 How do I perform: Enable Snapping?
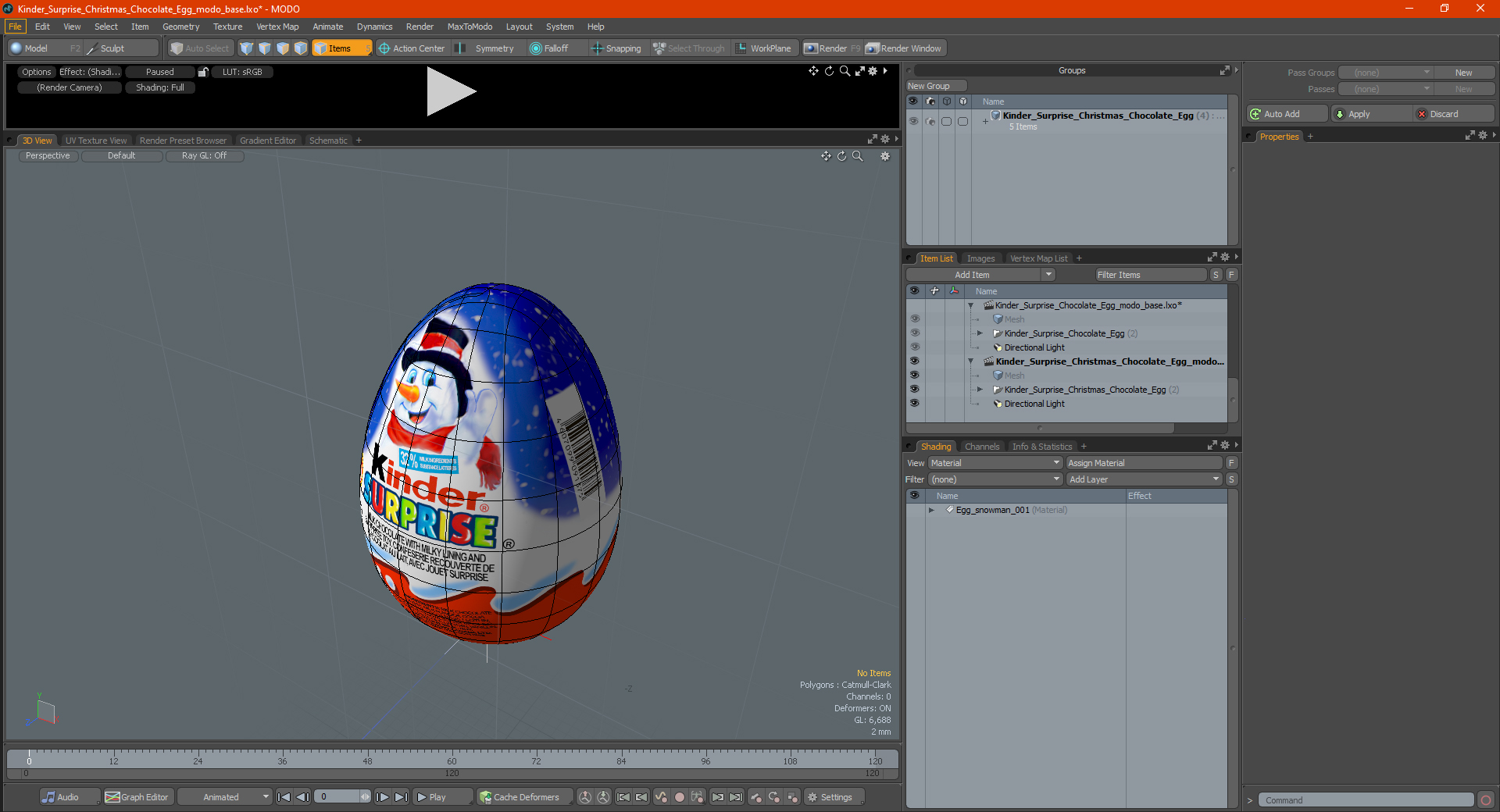click(617, 48)
